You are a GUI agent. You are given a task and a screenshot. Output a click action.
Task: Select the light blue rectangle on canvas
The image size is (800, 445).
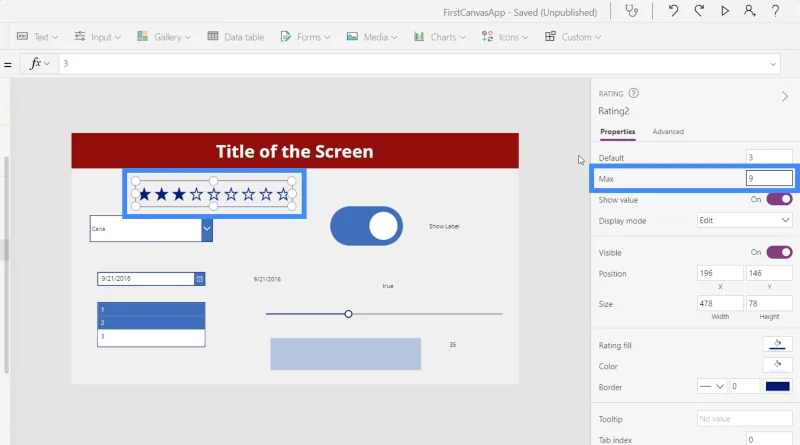click(x=345, y=354)
